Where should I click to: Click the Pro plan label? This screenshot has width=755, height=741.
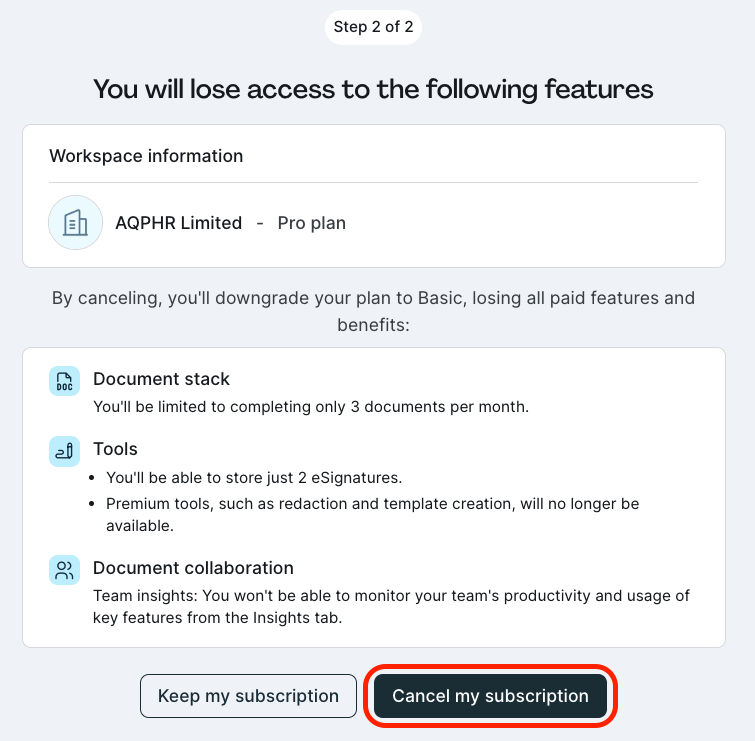click(312, 223)
